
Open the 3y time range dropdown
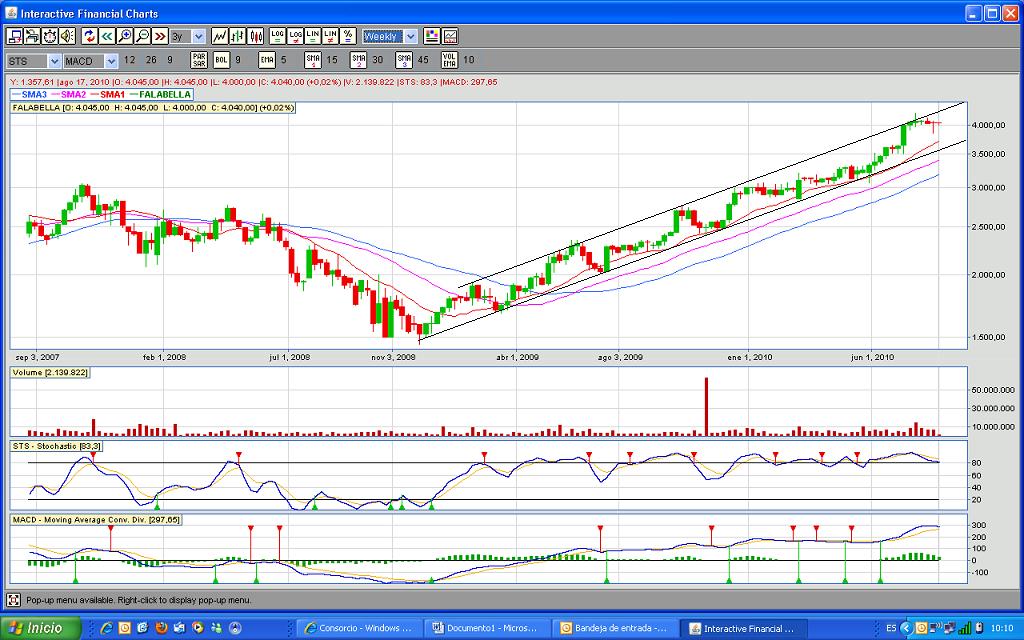(x=198, y=36)
